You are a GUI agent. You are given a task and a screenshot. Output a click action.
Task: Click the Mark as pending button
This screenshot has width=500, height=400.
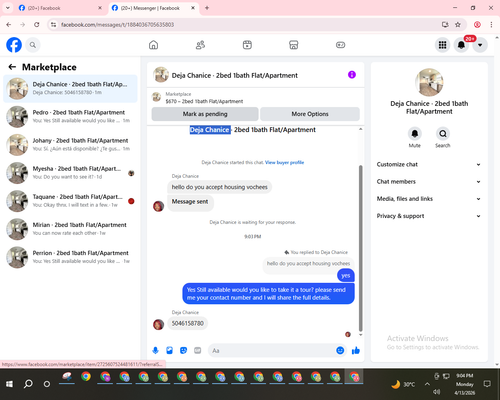click(205, 114)
